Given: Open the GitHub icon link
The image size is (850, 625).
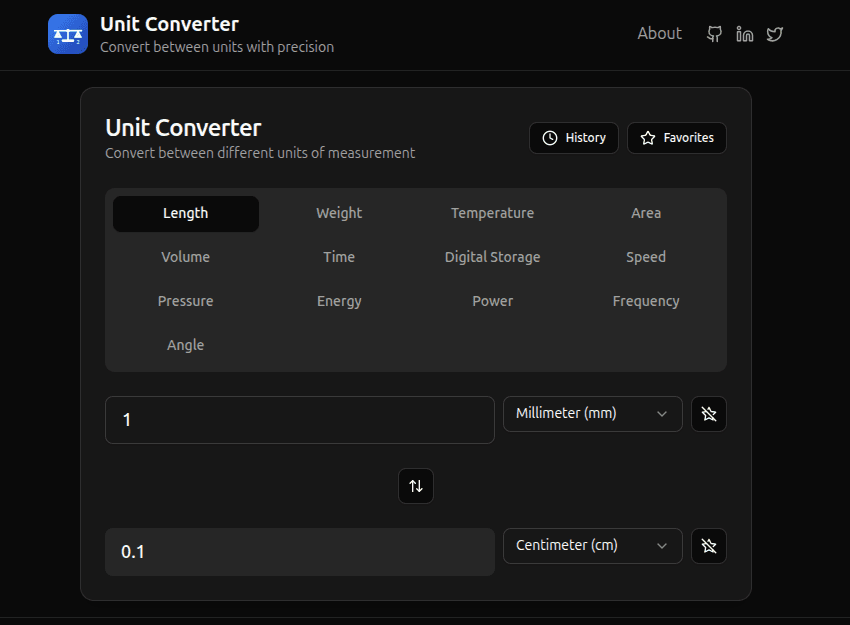Looking at the screenshot, I should click(x=714, y=34).
